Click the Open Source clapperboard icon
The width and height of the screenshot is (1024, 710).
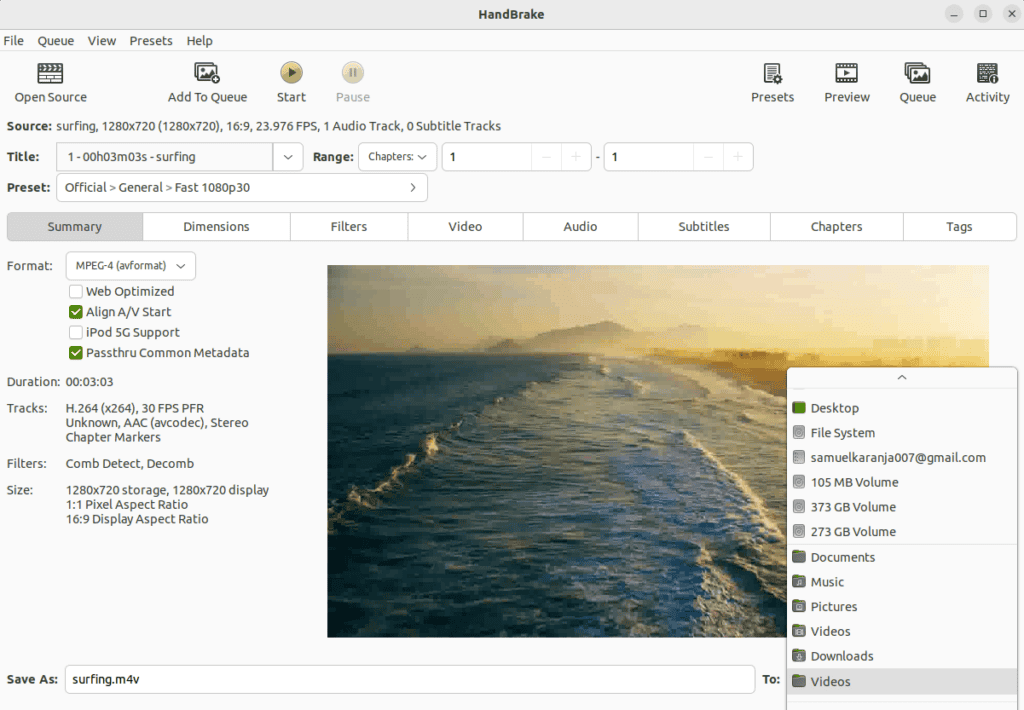(50, 73)
